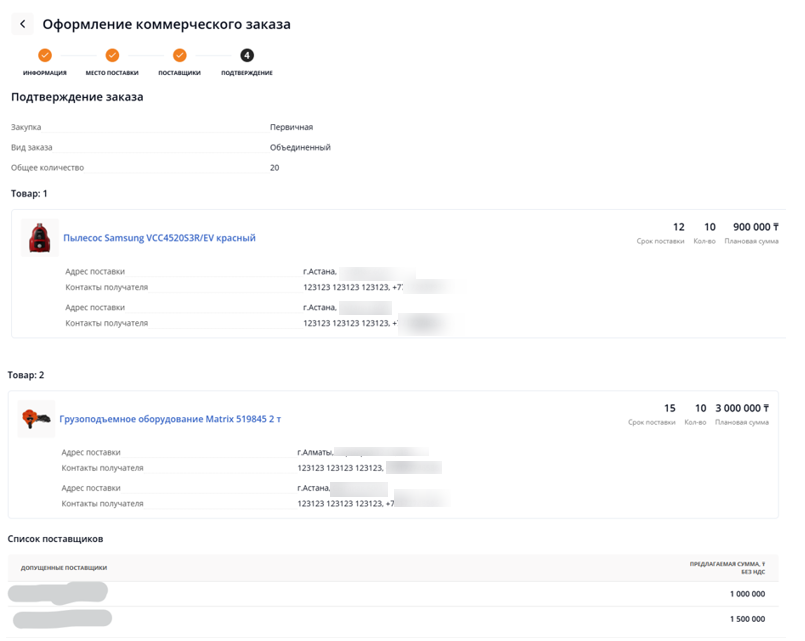Click the Место поставки step checkmark icon
Image resolution: width=805 pixels, height=641 pixels.
112,56
